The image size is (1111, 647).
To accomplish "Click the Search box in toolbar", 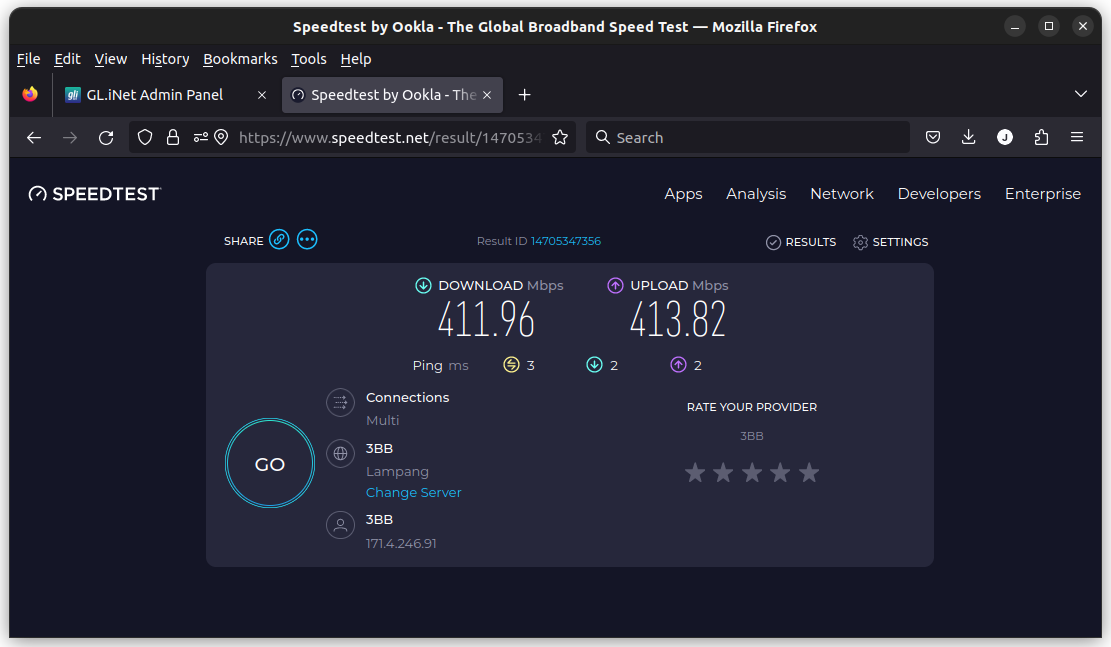I will pyautogui.click(x=748, y=137).
